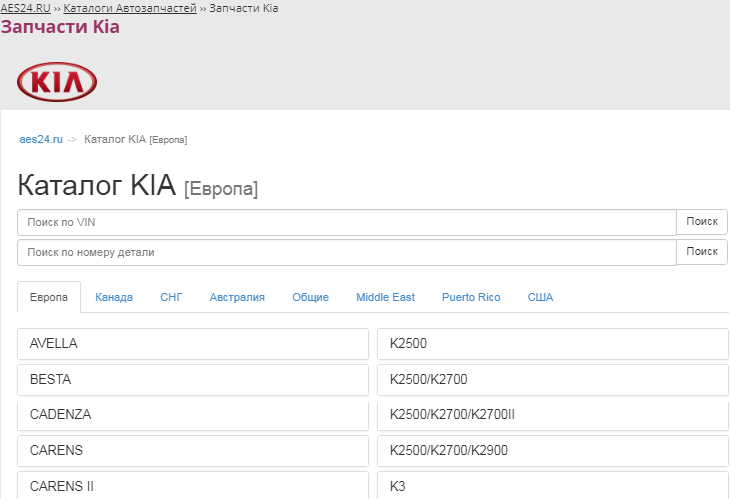This screenshot has height=499, width=730.
Task: Switch to the Middle East tab
Action: (x=385, y=297)
